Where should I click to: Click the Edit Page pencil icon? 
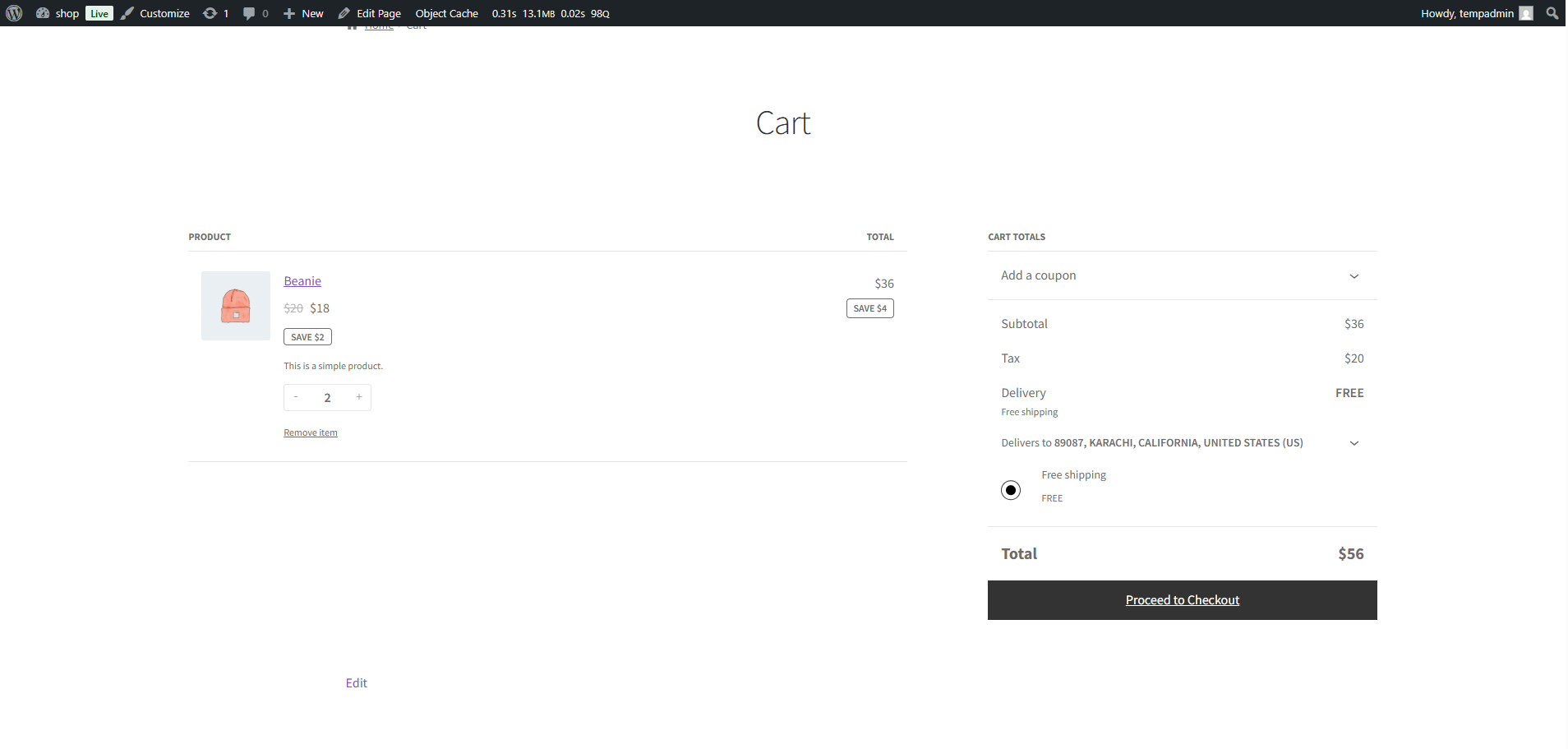344,13
